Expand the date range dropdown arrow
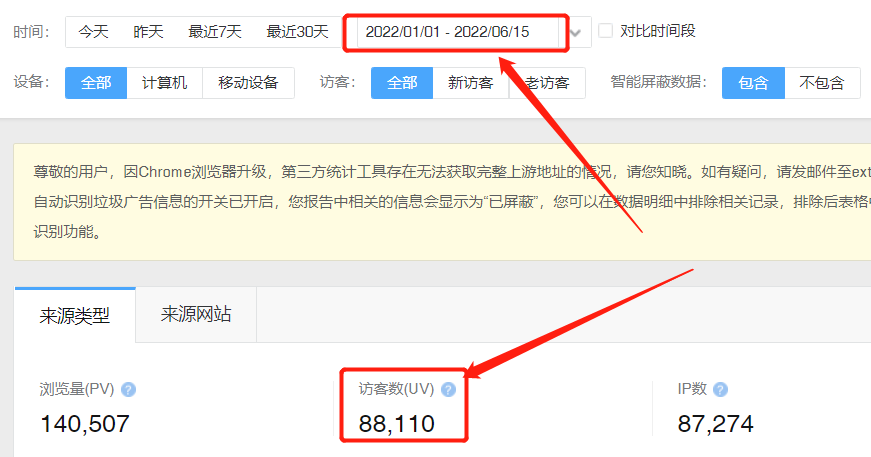Screen dimensions: 871x457 [576, 32]
